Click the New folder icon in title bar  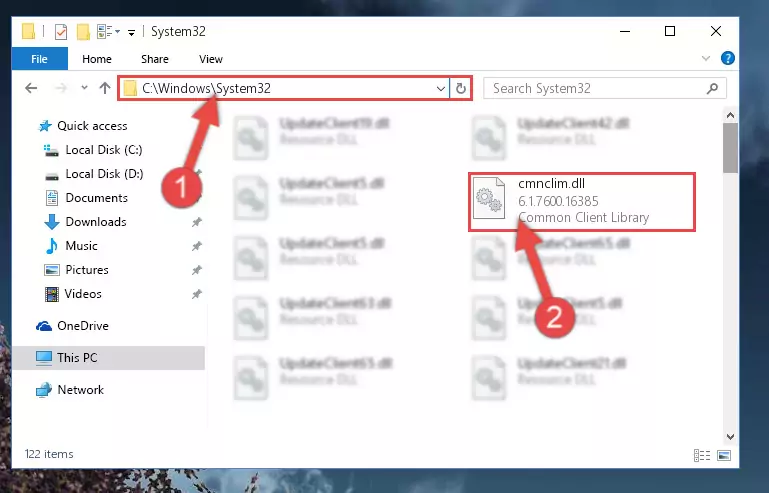click(x=83, y=32)
